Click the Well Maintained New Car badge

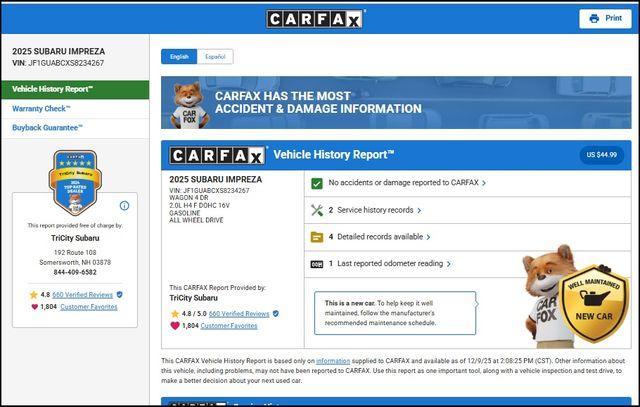pos(594,304)
